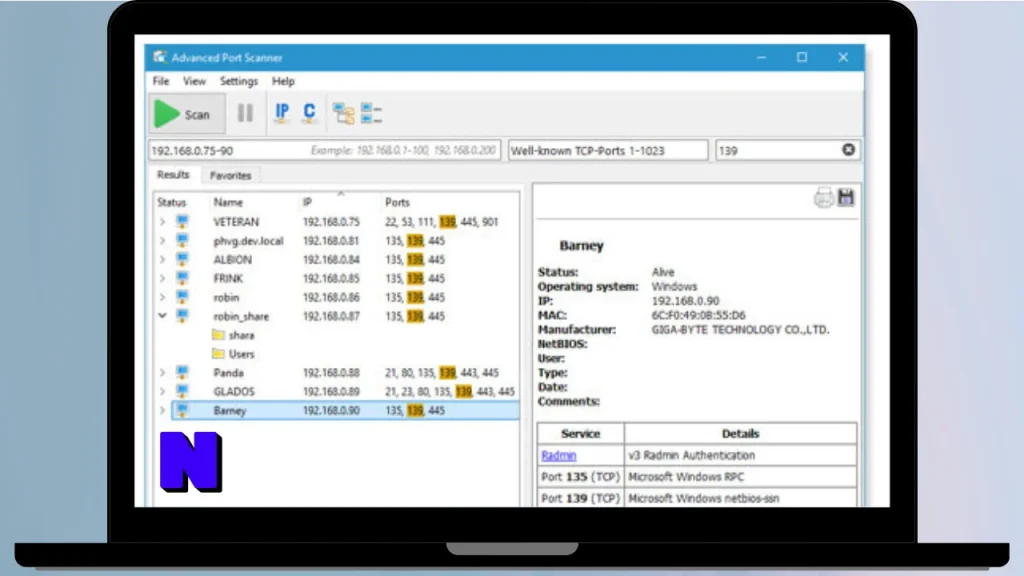1024x576 pixels.
Task: Expand the Panda host row
Action: coord(162,373)
